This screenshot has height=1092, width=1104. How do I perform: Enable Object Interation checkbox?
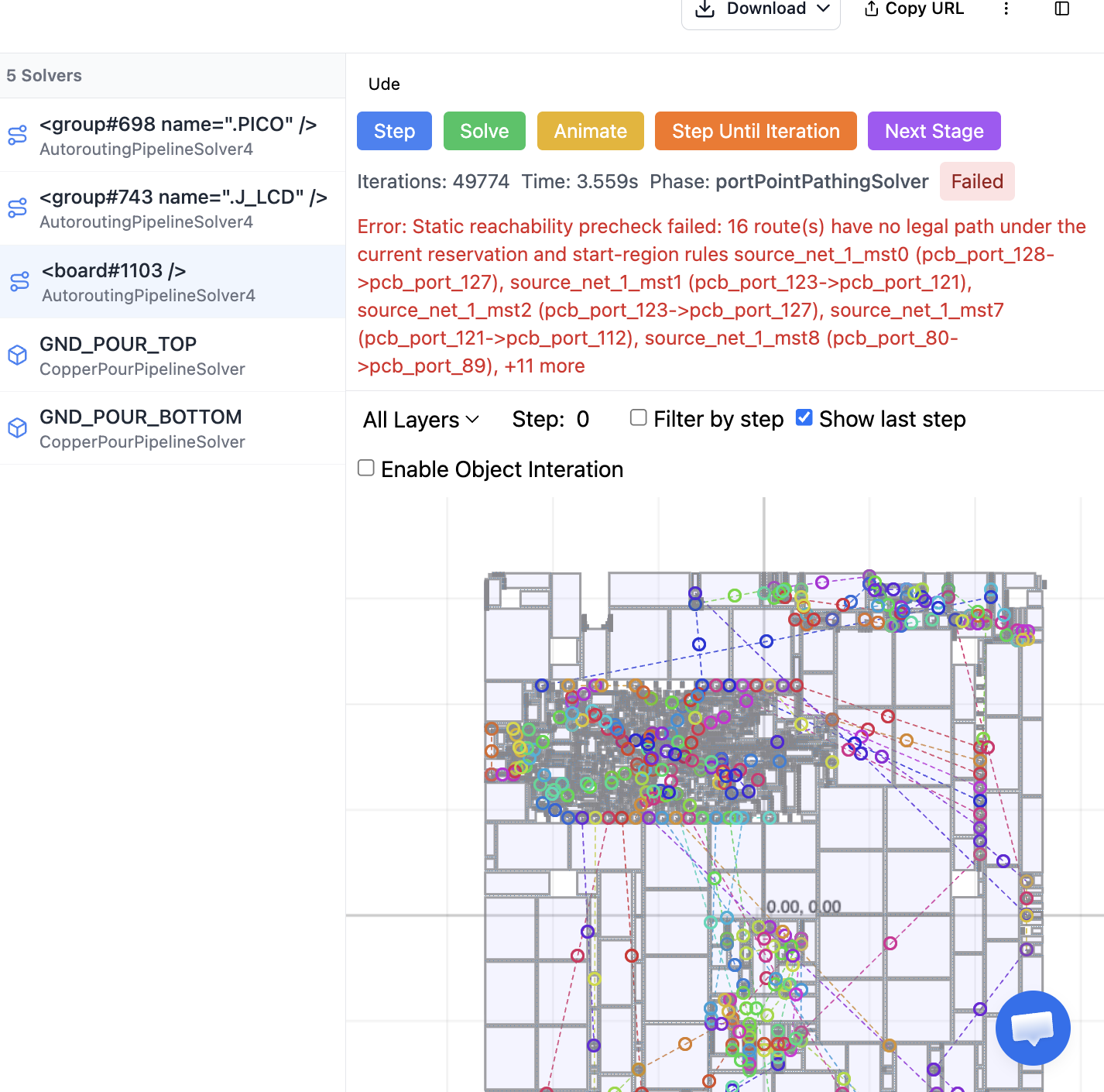pos(366,468)
